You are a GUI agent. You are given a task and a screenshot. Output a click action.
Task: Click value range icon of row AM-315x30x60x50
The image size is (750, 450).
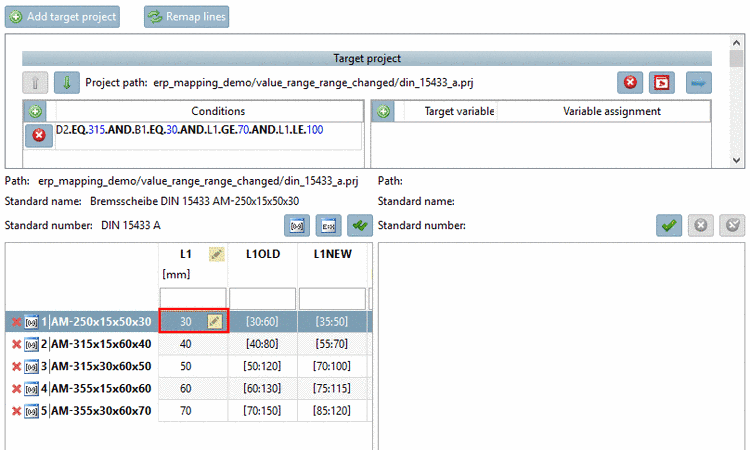[32, 367]
